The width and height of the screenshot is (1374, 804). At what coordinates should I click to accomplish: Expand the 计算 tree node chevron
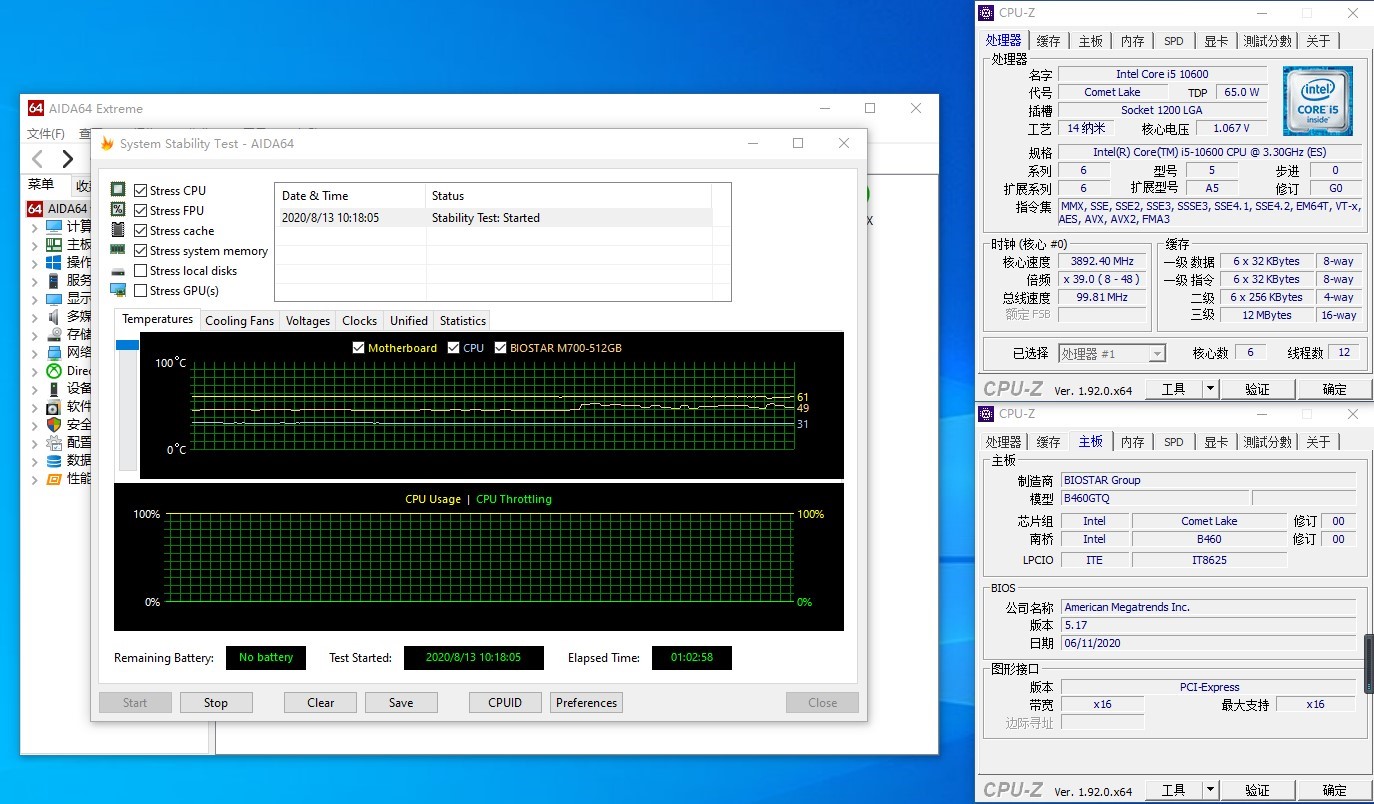(x=35, y=227)
